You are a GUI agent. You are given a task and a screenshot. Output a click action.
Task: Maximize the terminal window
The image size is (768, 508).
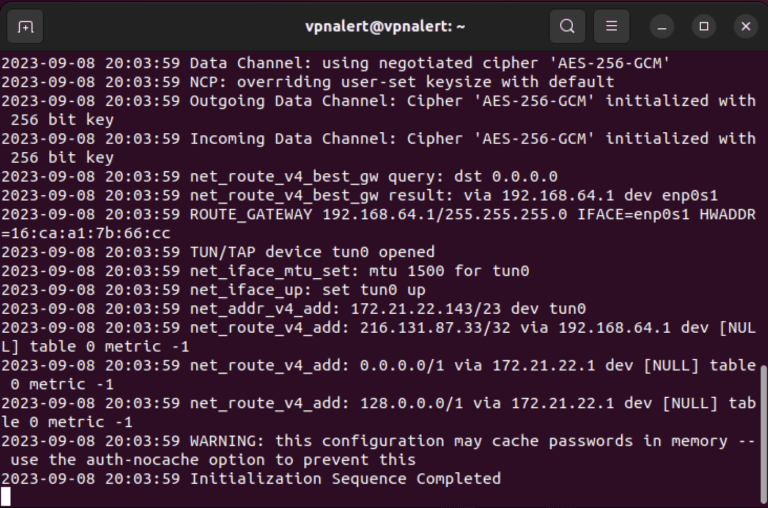tap(703, 26)
